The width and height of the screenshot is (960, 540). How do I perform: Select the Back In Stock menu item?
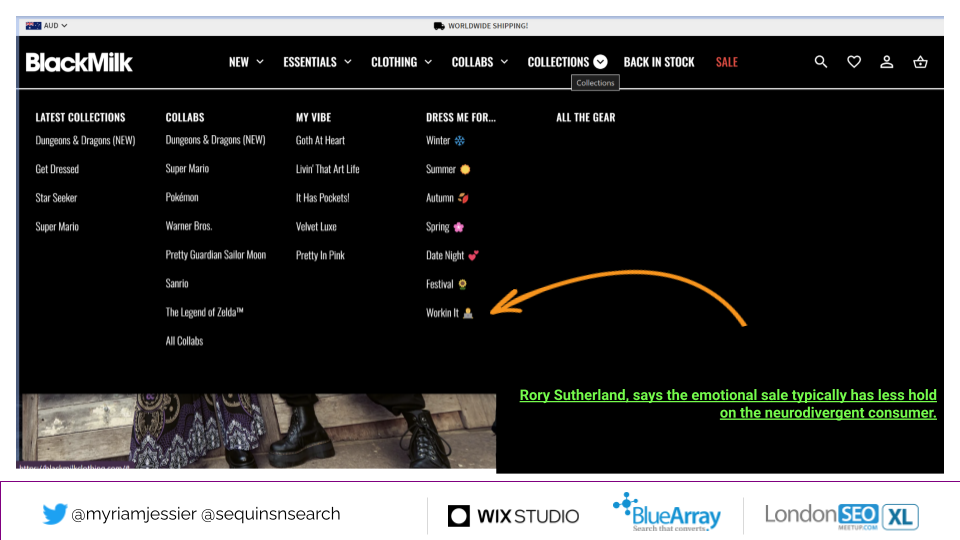(658, 62)
